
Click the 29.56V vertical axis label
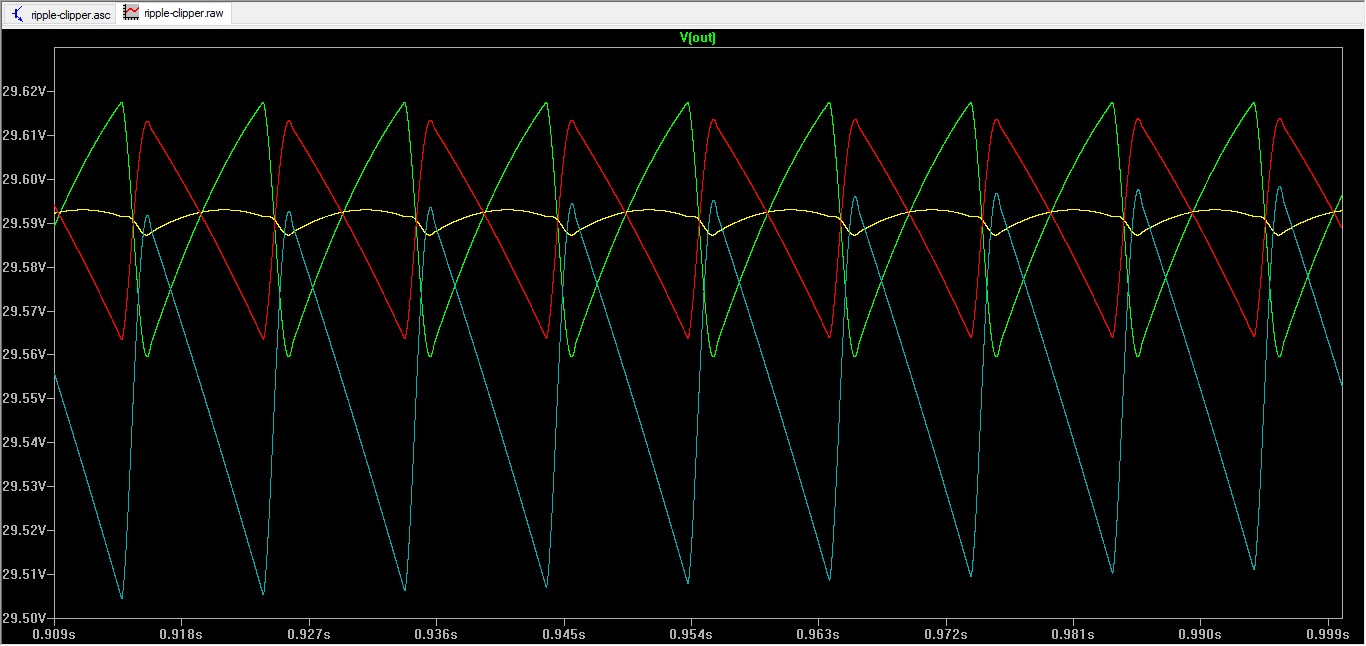click(25, 355)
